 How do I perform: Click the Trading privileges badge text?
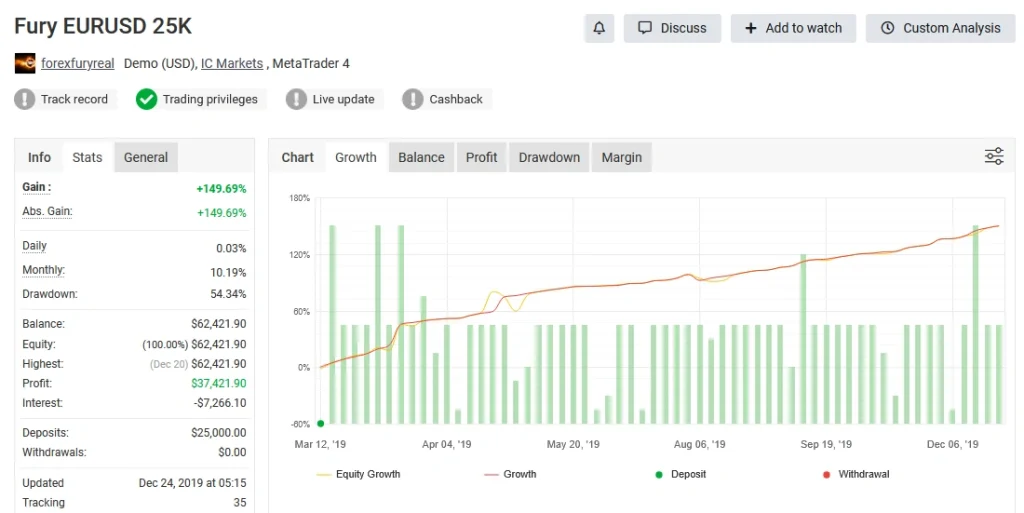(210, 99)
